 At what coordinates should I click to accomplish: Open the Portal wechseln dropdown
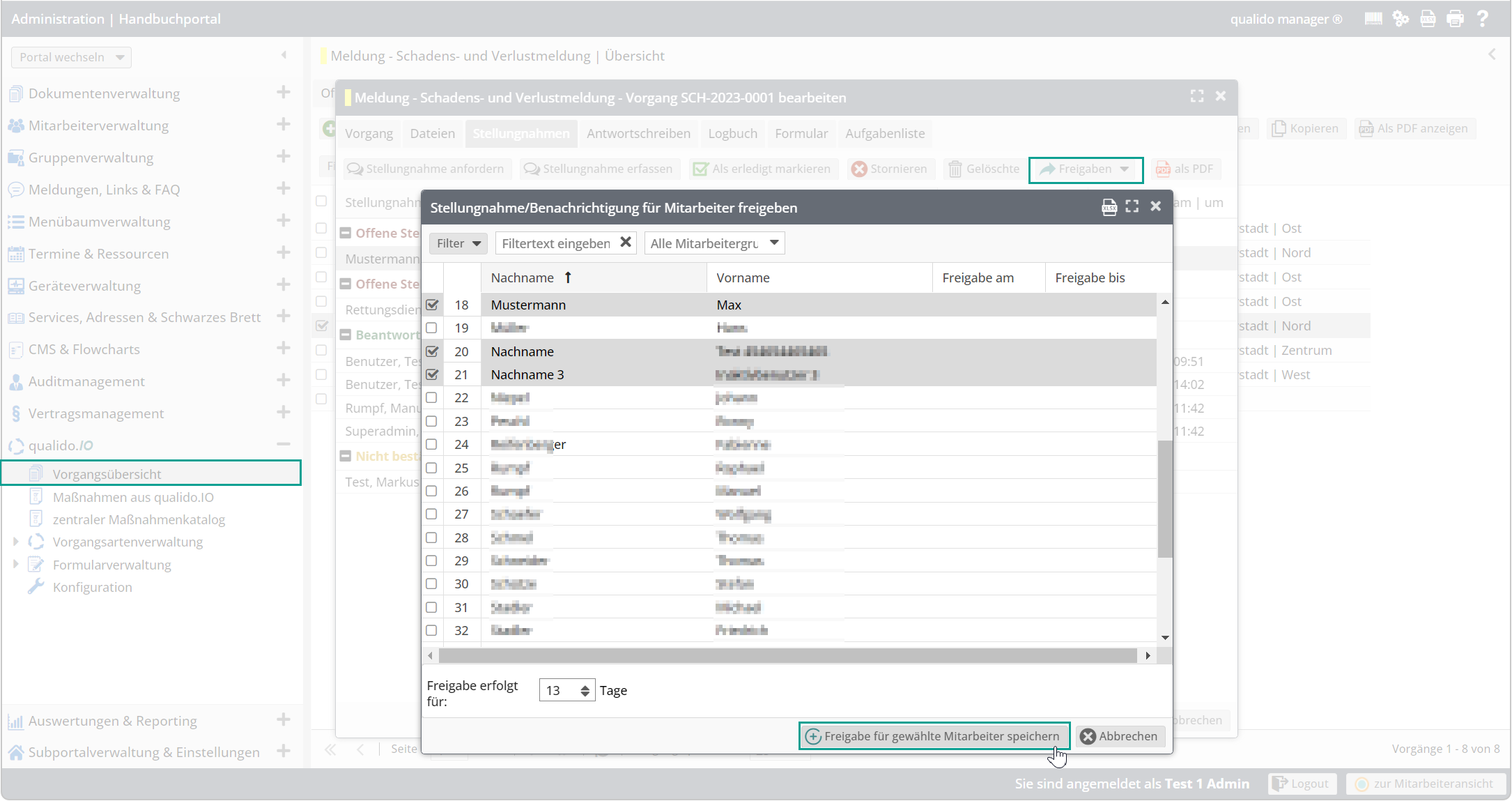pyautogui.click(x=71, y=57)
